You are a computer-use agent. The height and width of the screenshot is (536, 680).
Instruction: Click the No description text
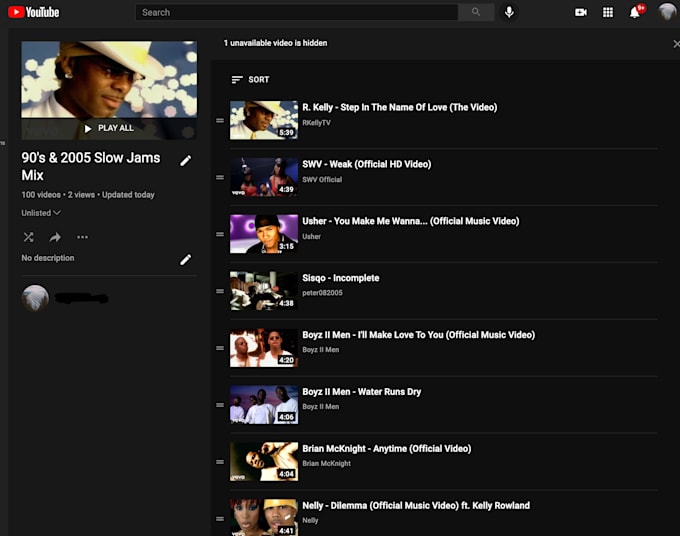48,258
